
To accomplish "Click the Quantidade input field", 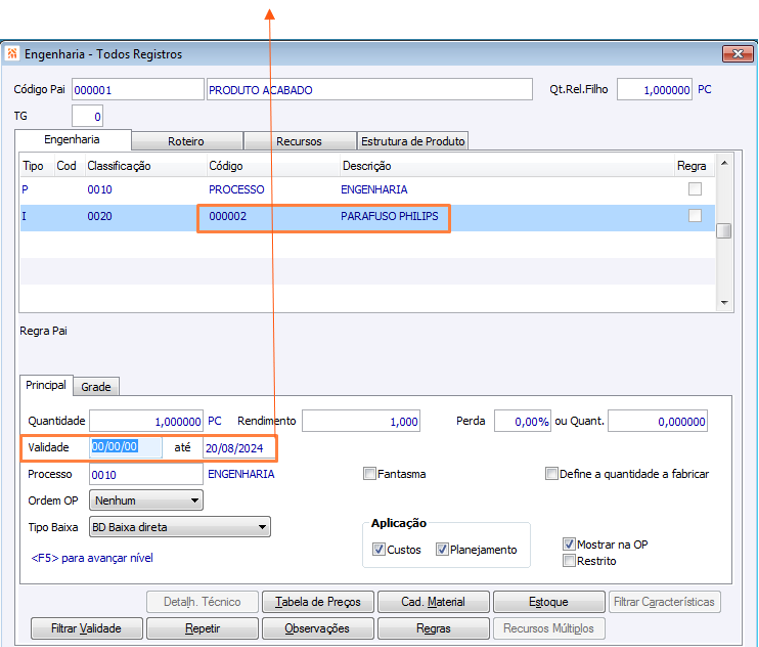I will tap(146, 421).
